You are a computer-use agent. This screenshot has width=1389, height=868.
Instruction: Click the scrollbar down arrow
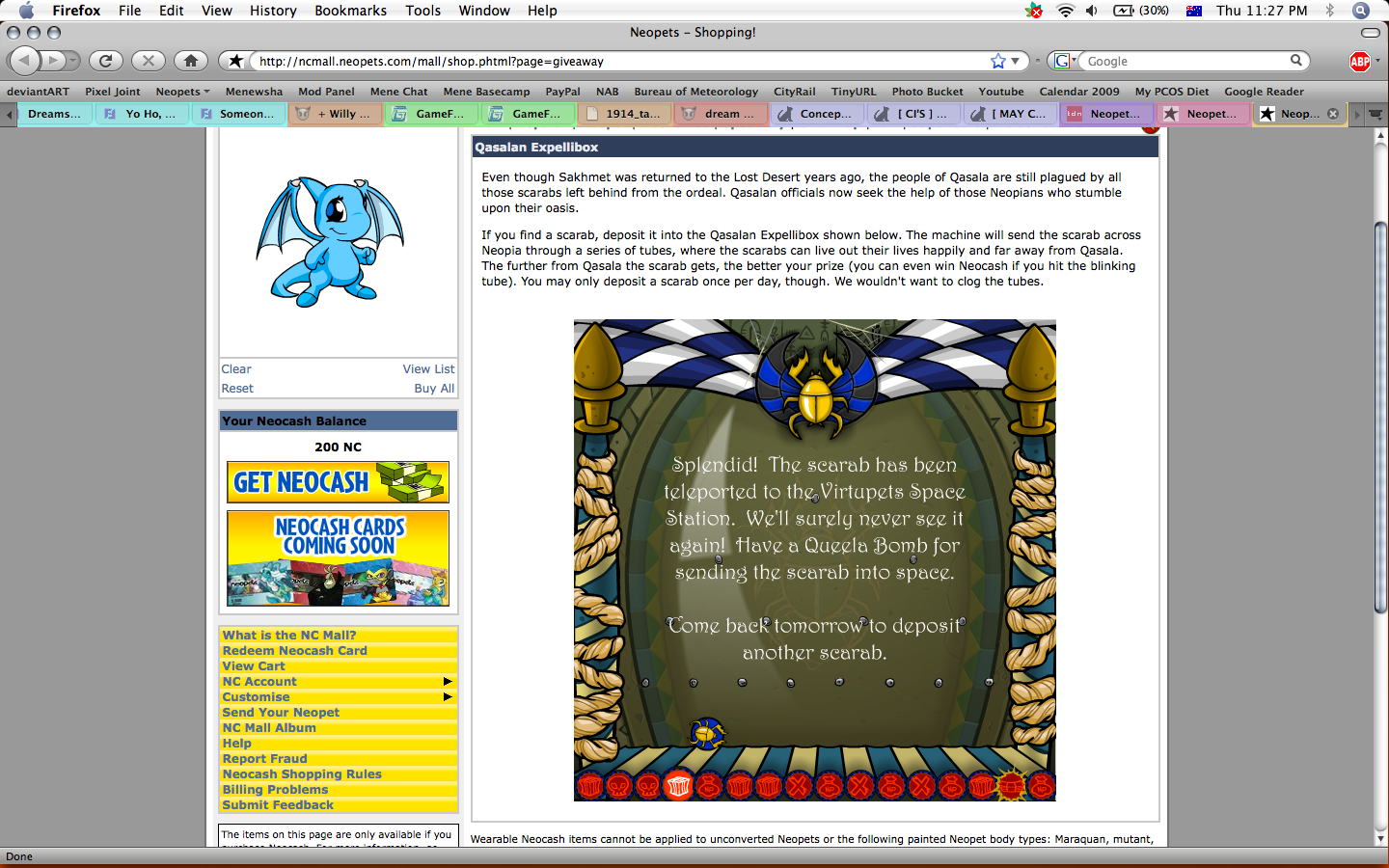1380,838
